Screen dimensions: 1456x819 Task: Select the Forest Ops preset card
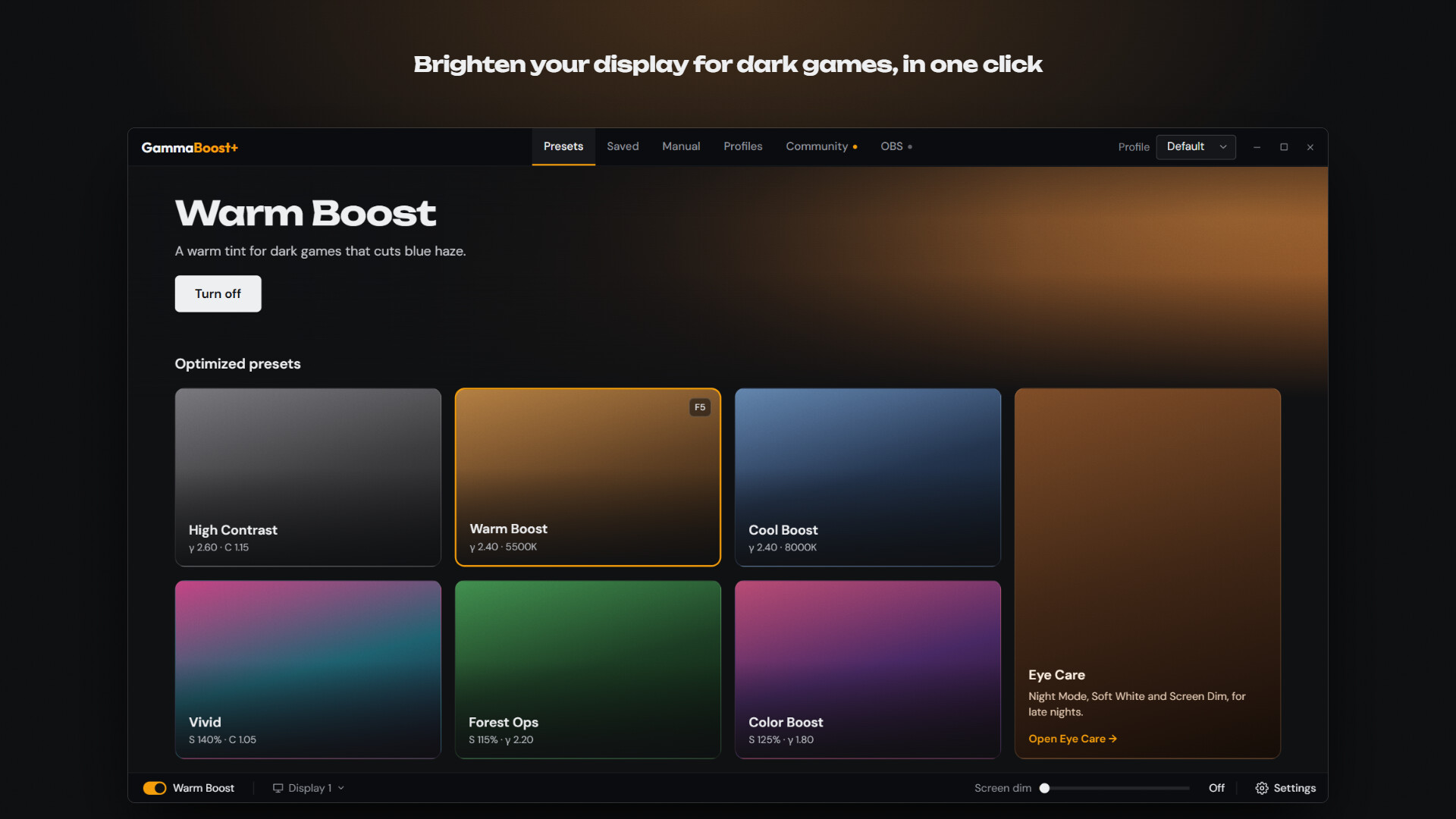point(588,670)
